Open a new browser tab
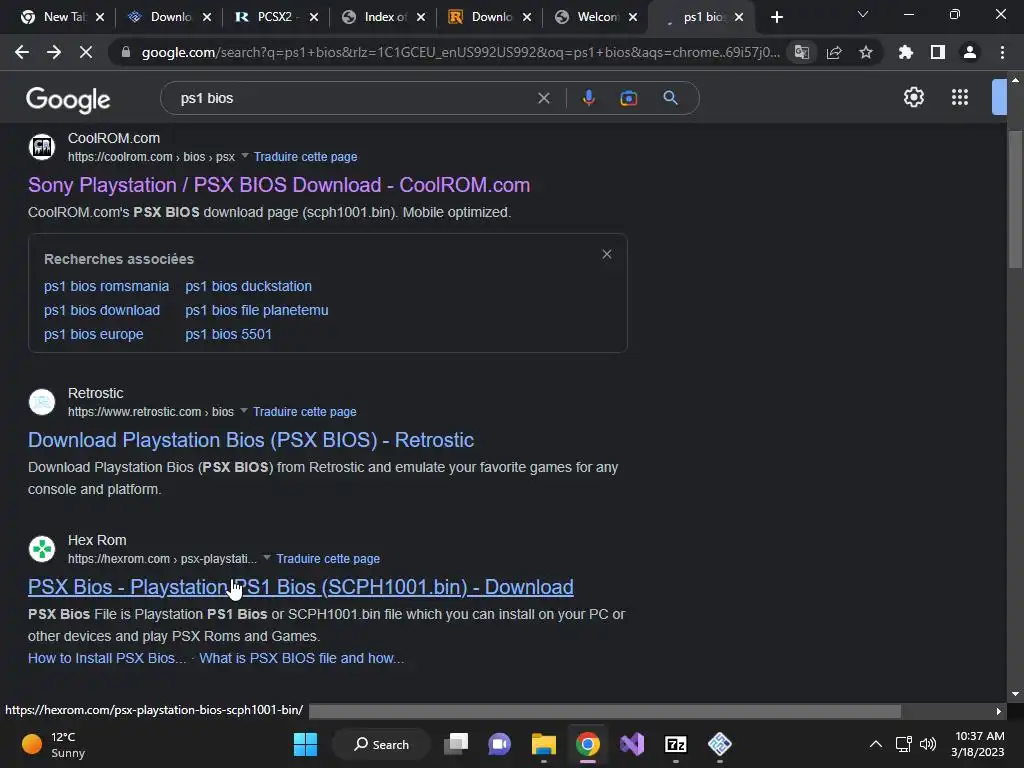This screenshot has width=1024, height=768. click(776, 17)
